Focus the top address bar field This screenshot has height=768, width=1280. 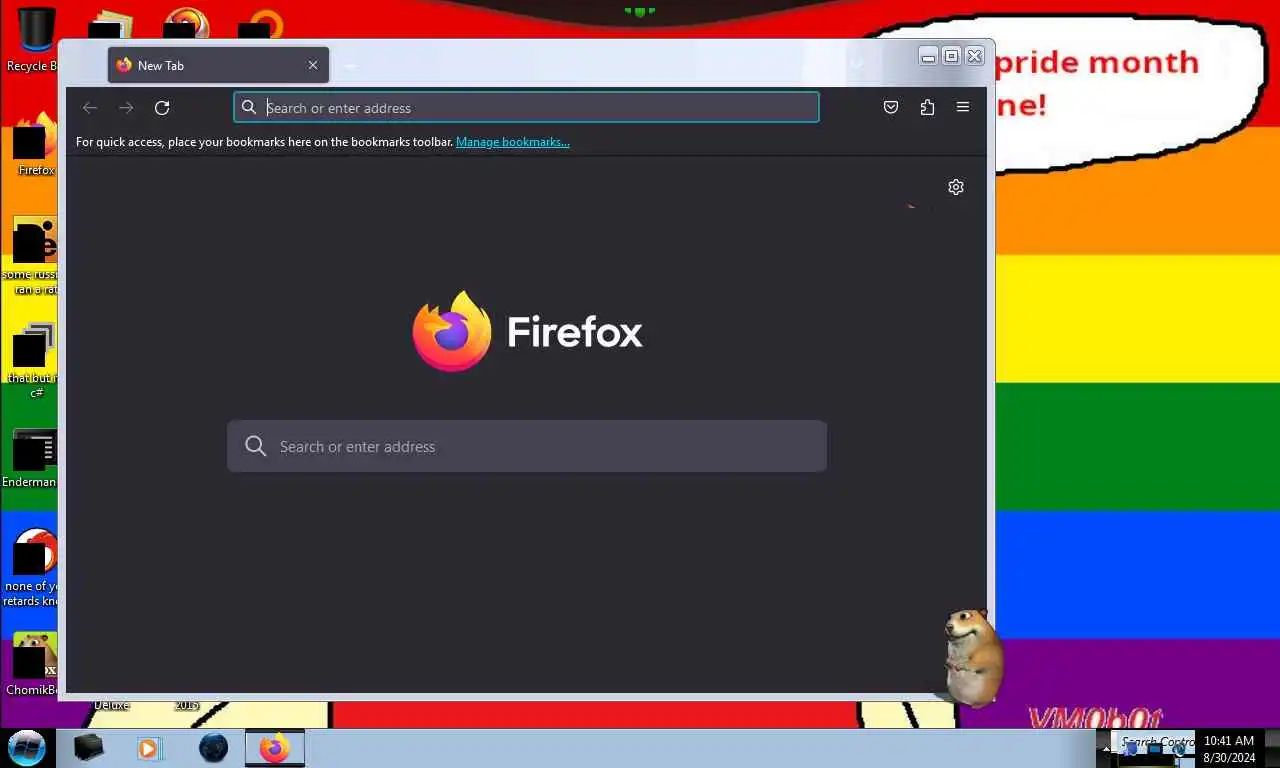tap(526, 107)
